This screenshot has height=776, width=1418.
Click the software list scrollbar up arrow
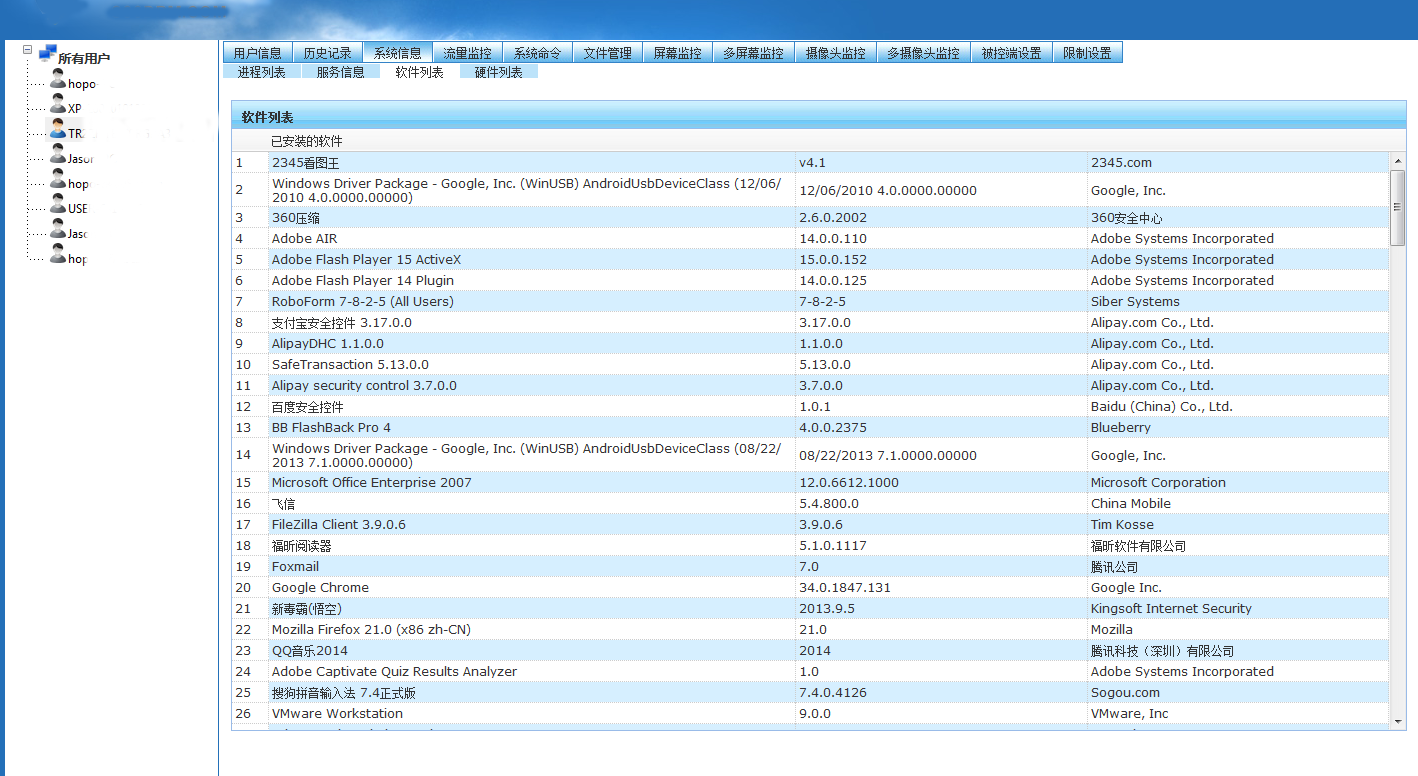tap(1398, 161)
